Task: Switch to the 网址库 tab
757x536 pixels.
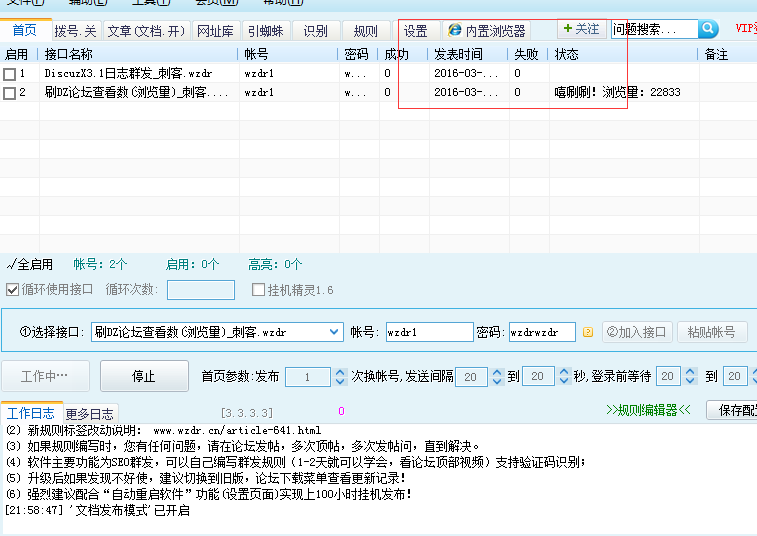Action: click(x=215, y=31)
